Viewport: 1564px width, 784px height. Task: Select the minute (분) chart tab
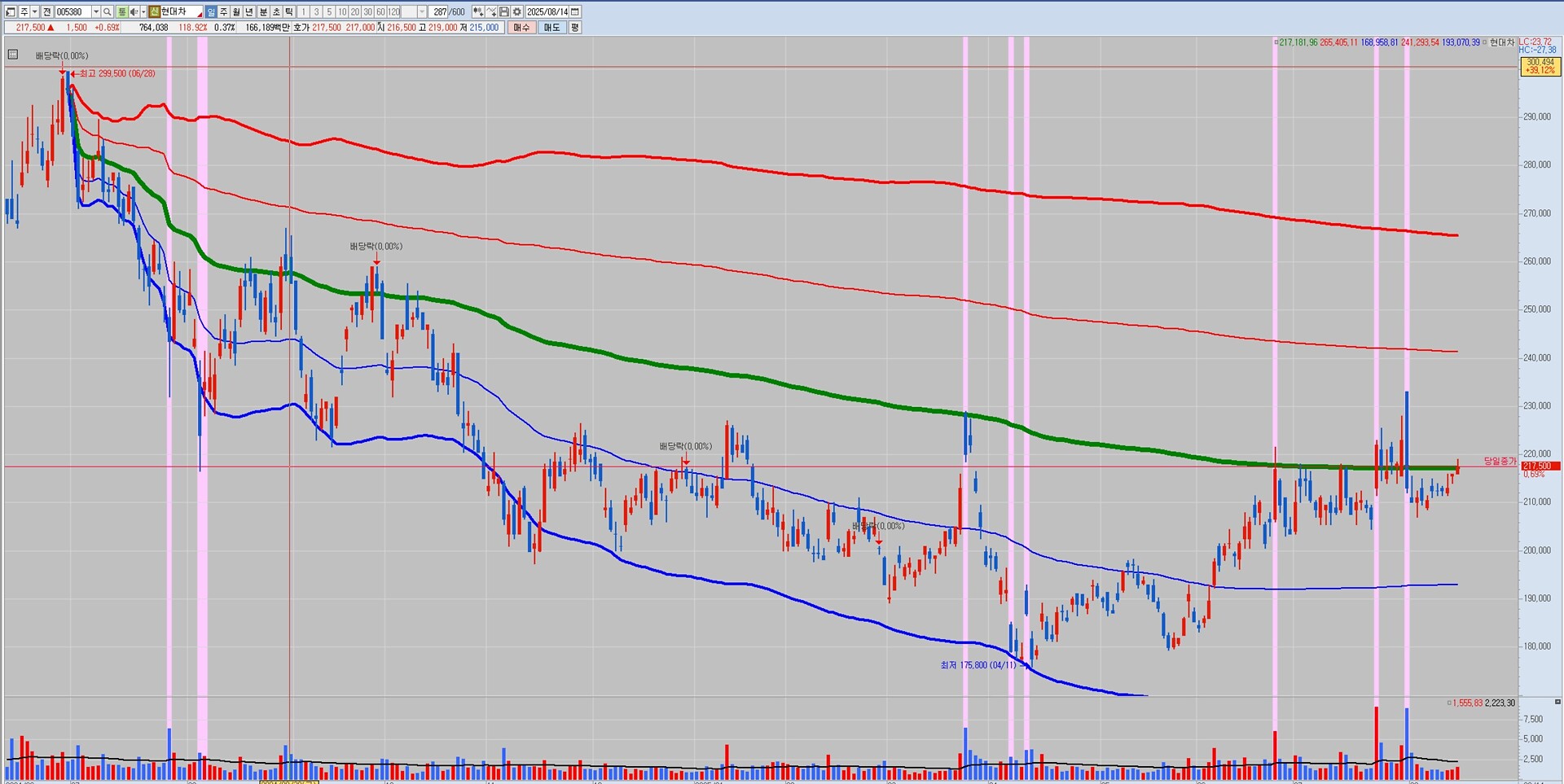[x=263, y=12]
